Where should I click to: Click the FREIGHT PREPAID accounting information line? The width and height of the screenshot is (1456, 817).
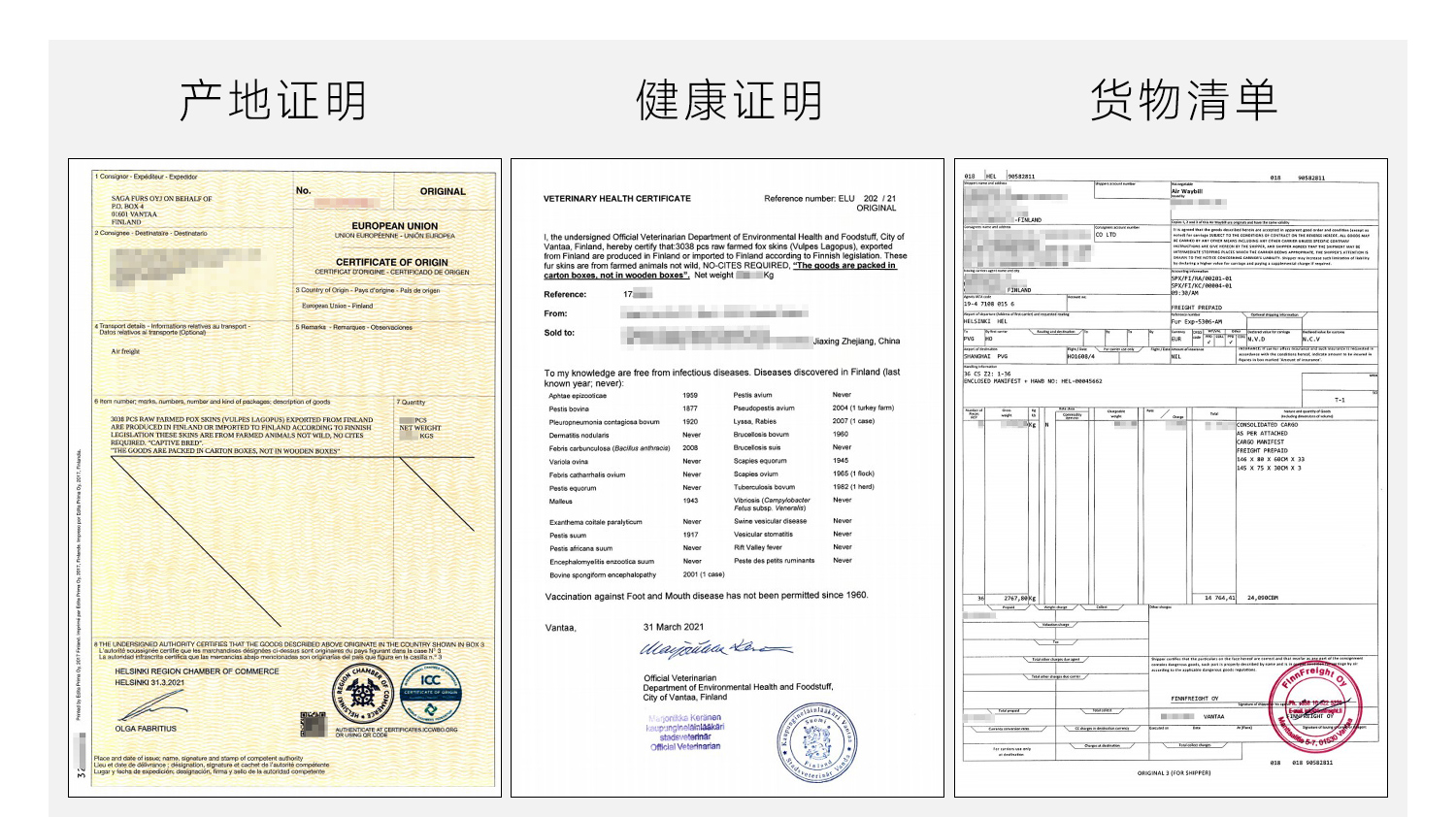coord(1197,308)
